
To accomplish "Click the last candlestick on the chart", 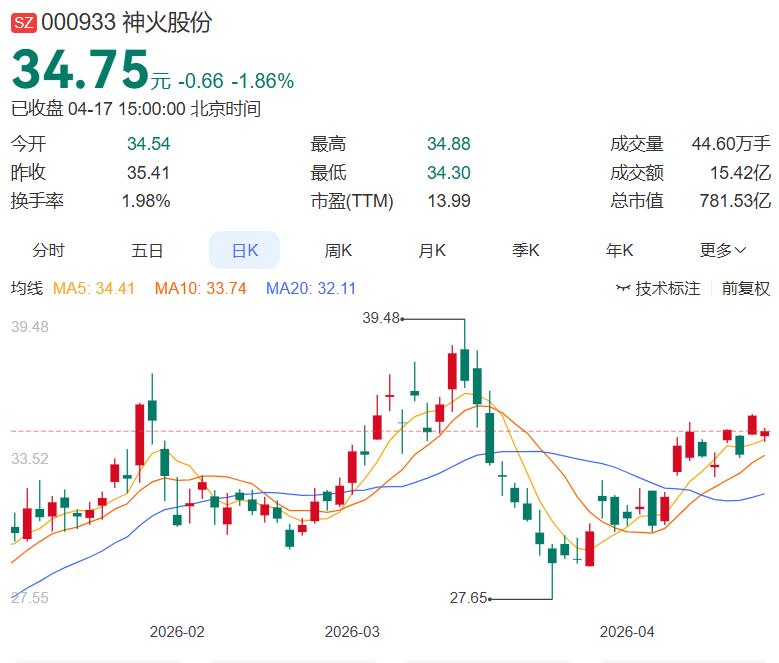I will click(765, 434).
